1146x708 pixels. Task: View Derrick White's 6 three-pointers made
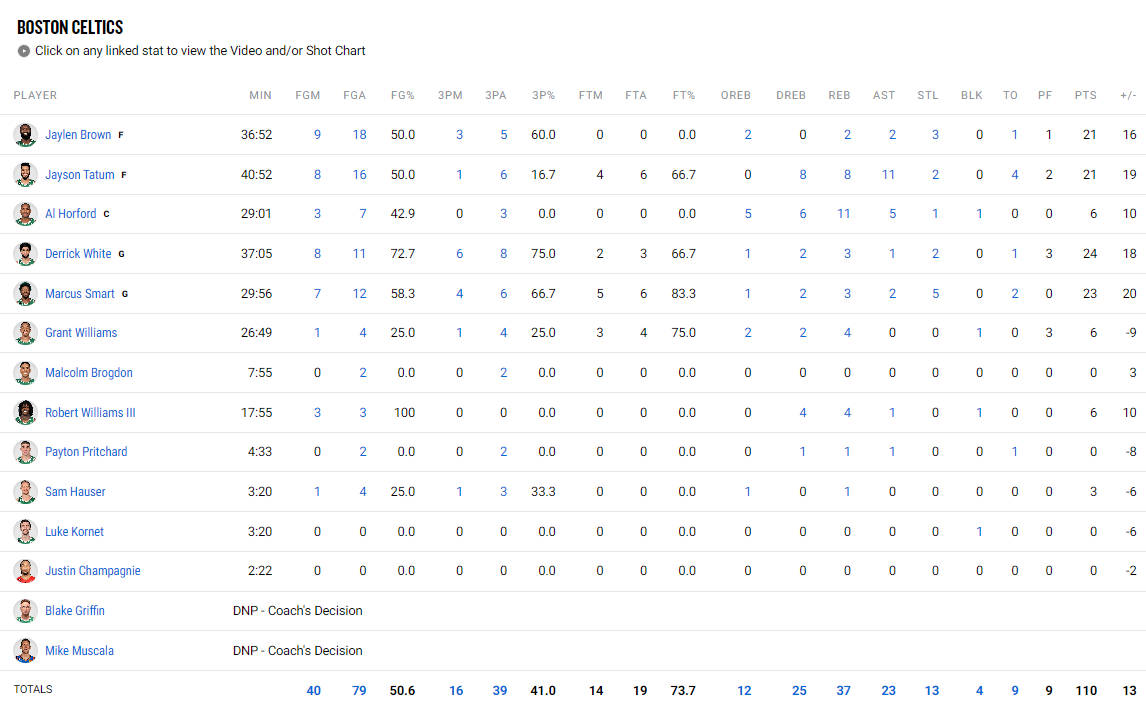click(x=459, y=254)
